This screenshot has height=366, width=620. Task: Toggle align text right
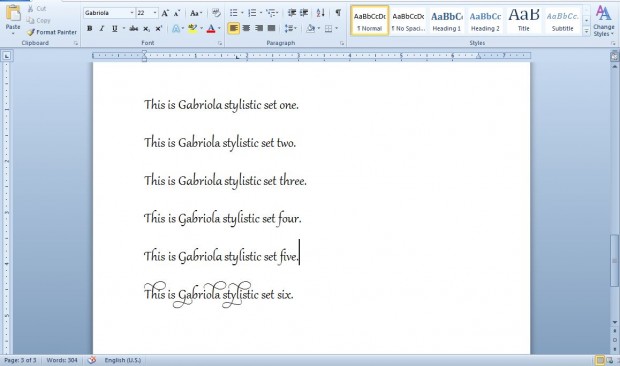(x=259, y=28)
